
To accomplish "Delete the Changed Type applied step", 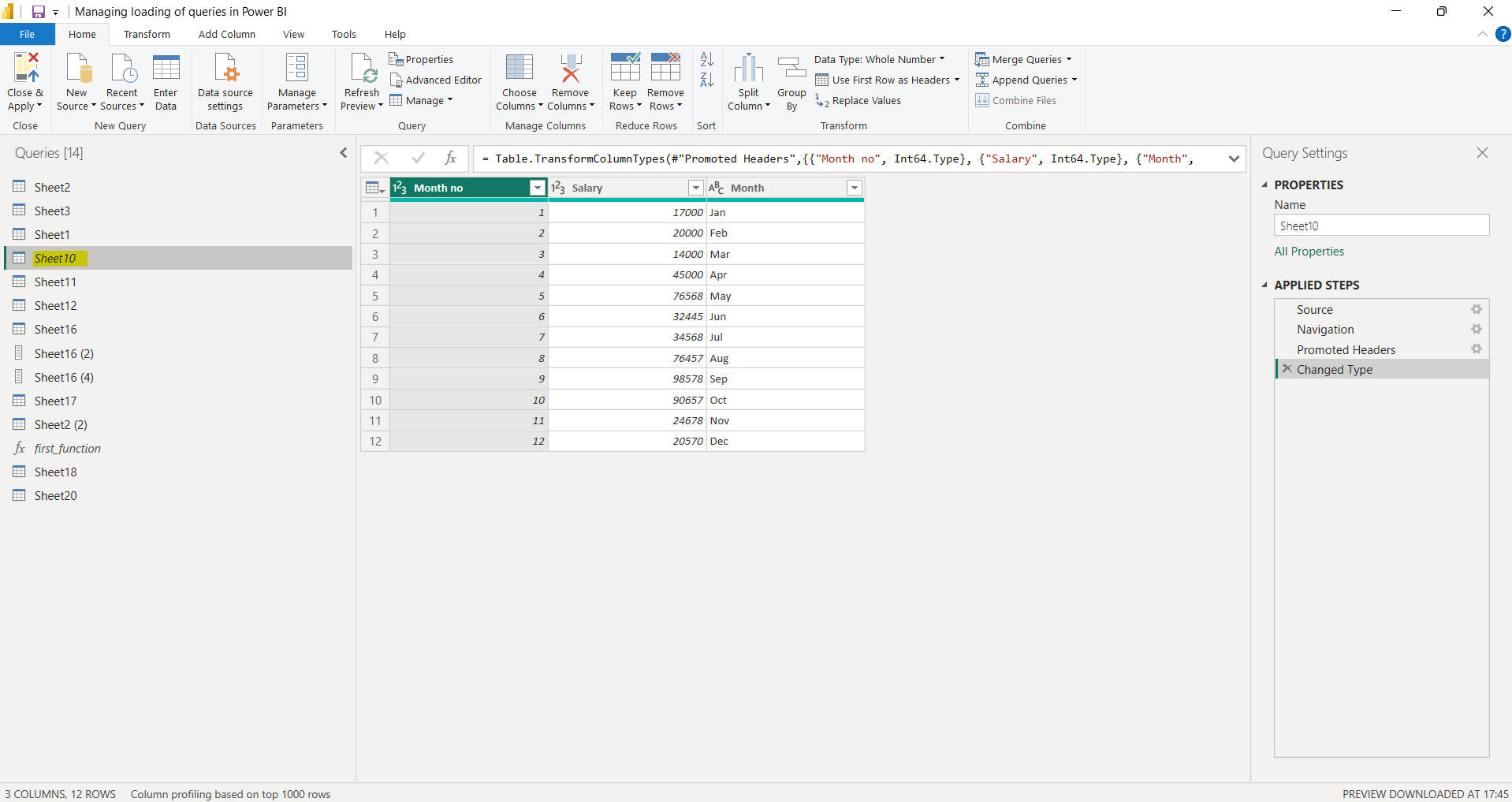I will [x=1285, y=369].
